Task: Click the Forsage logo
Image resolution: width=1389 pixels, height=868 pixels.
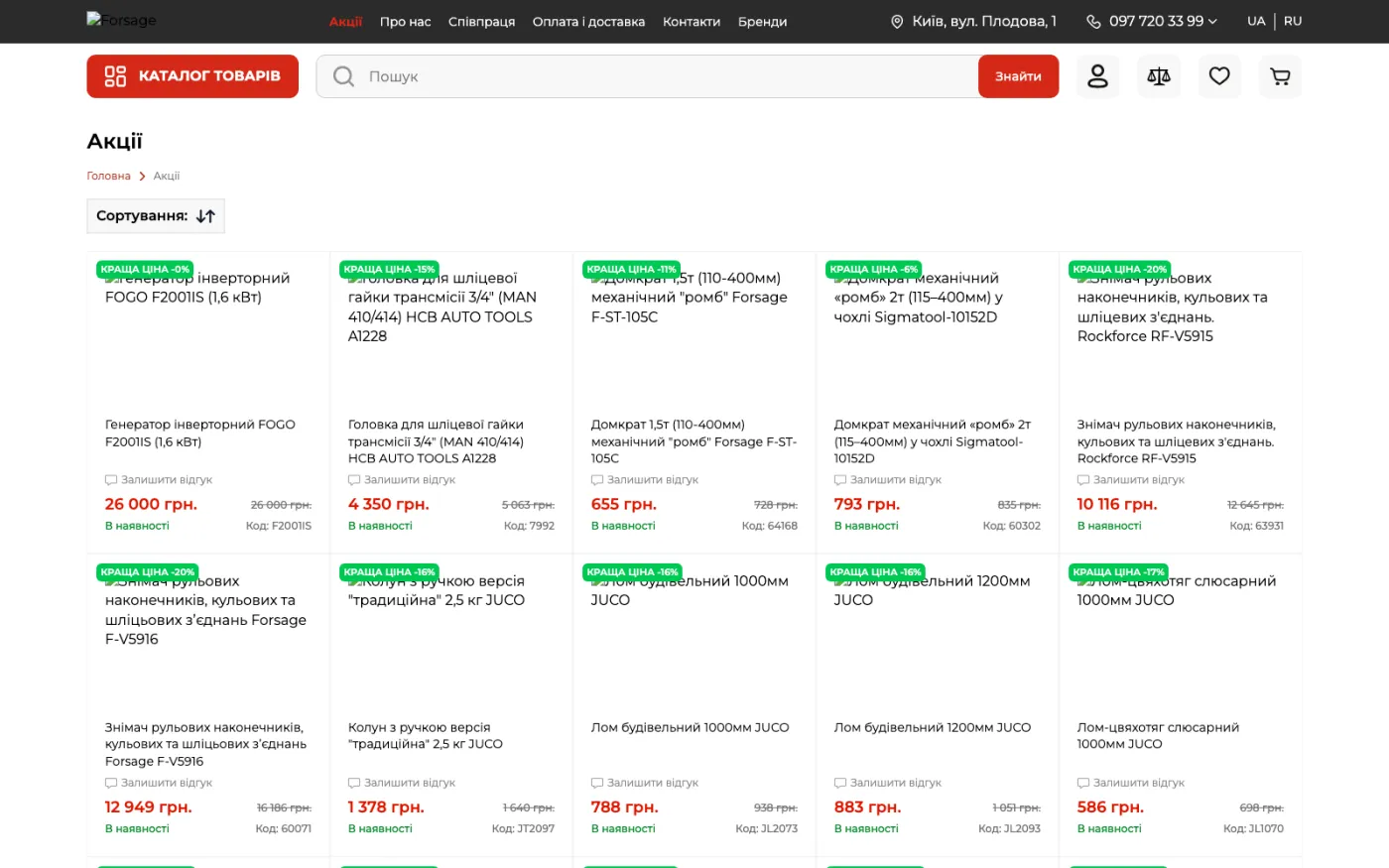Action: pyautogui.click(x=121, y=20)
